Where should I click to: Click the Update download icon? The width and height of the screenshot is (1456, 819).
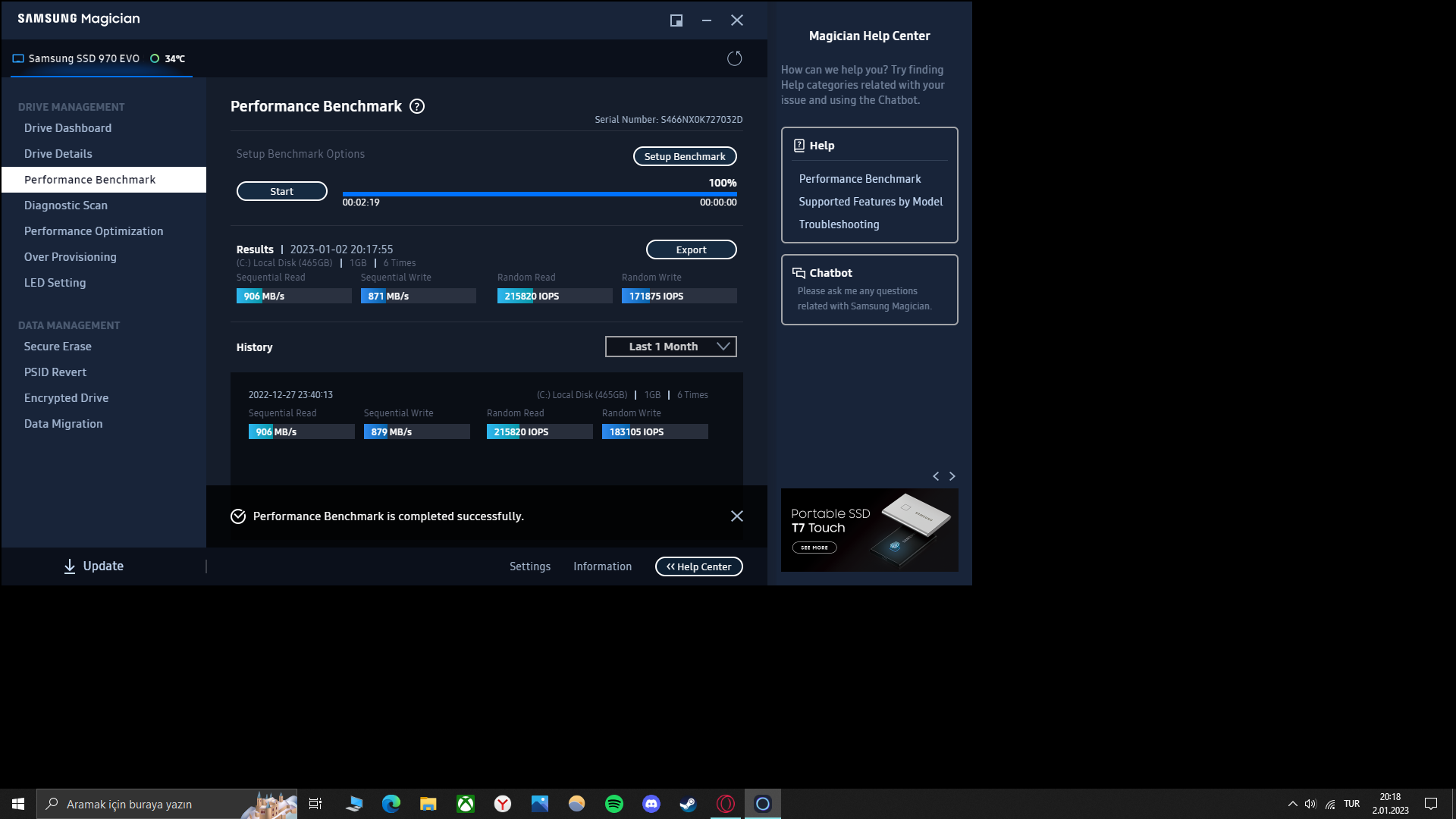click(x=70, y=566)
